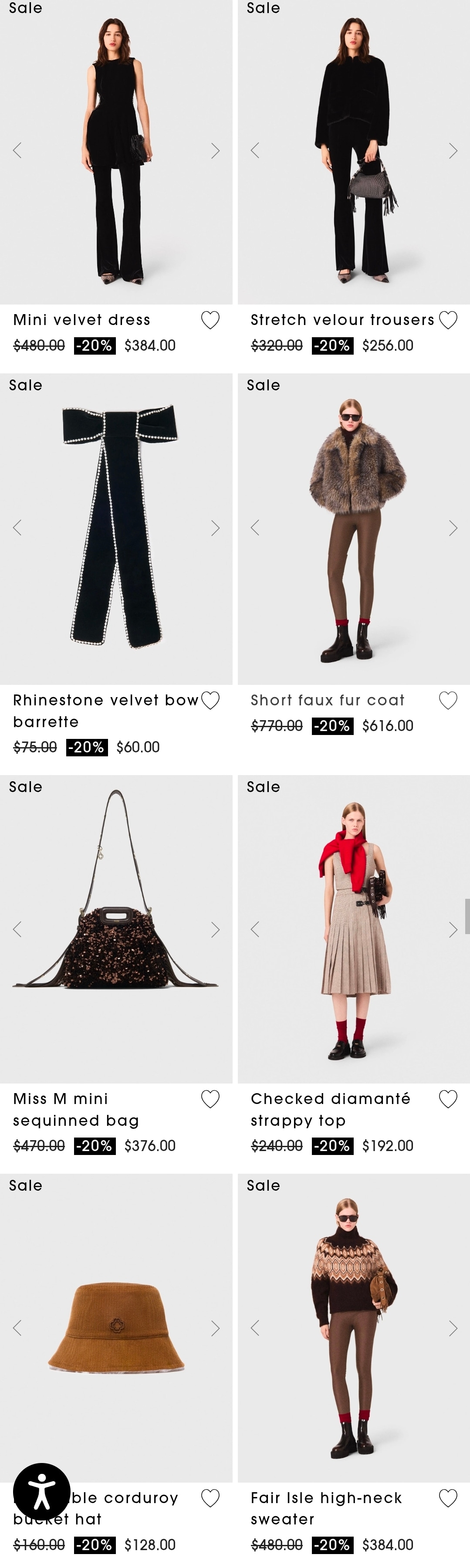View next image of Short faux fur coat
The width and height of the screenshot is (470, 1568).
coord(453,528)
